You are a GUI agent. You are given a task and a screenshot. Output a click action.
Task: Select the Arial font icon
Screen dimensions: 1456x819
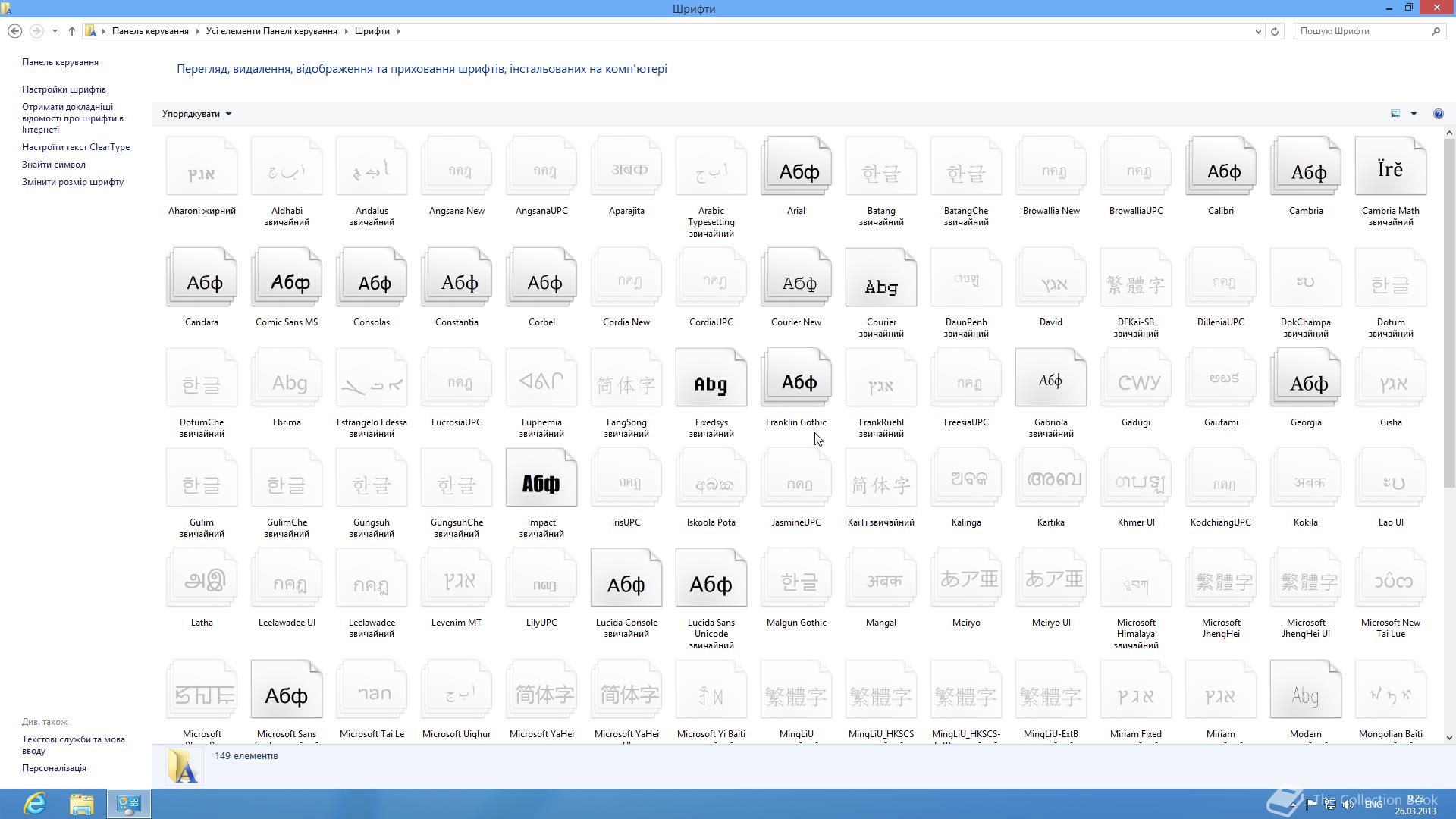pyautogui.click(x=796, y=167)
